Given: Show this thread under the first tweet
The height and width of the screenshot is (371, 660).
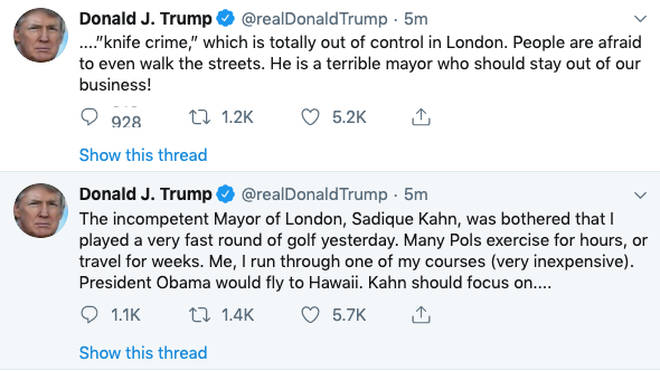Looking at the screenshot, I should point(143,155).
